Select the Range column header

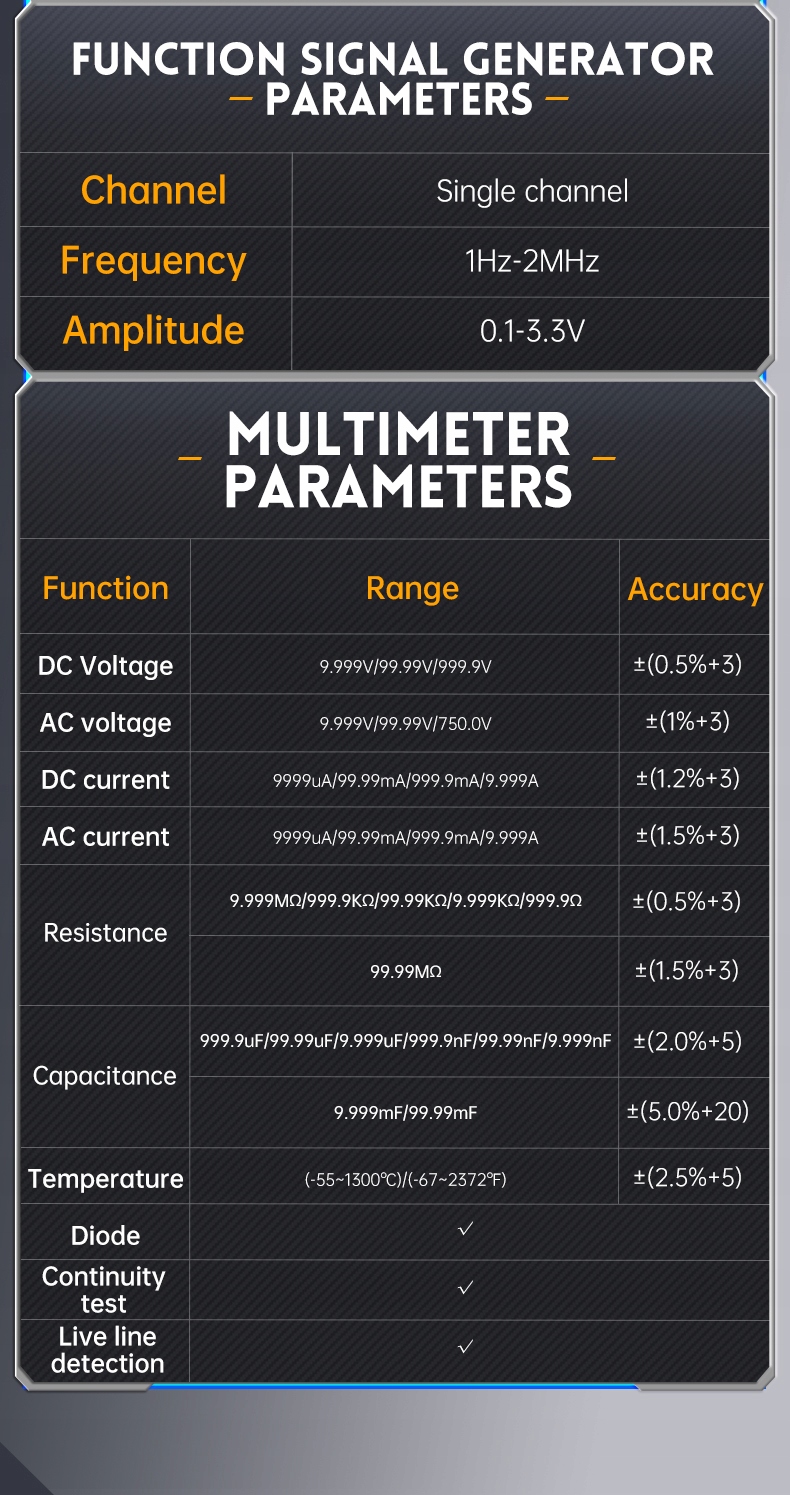point(412,588)
